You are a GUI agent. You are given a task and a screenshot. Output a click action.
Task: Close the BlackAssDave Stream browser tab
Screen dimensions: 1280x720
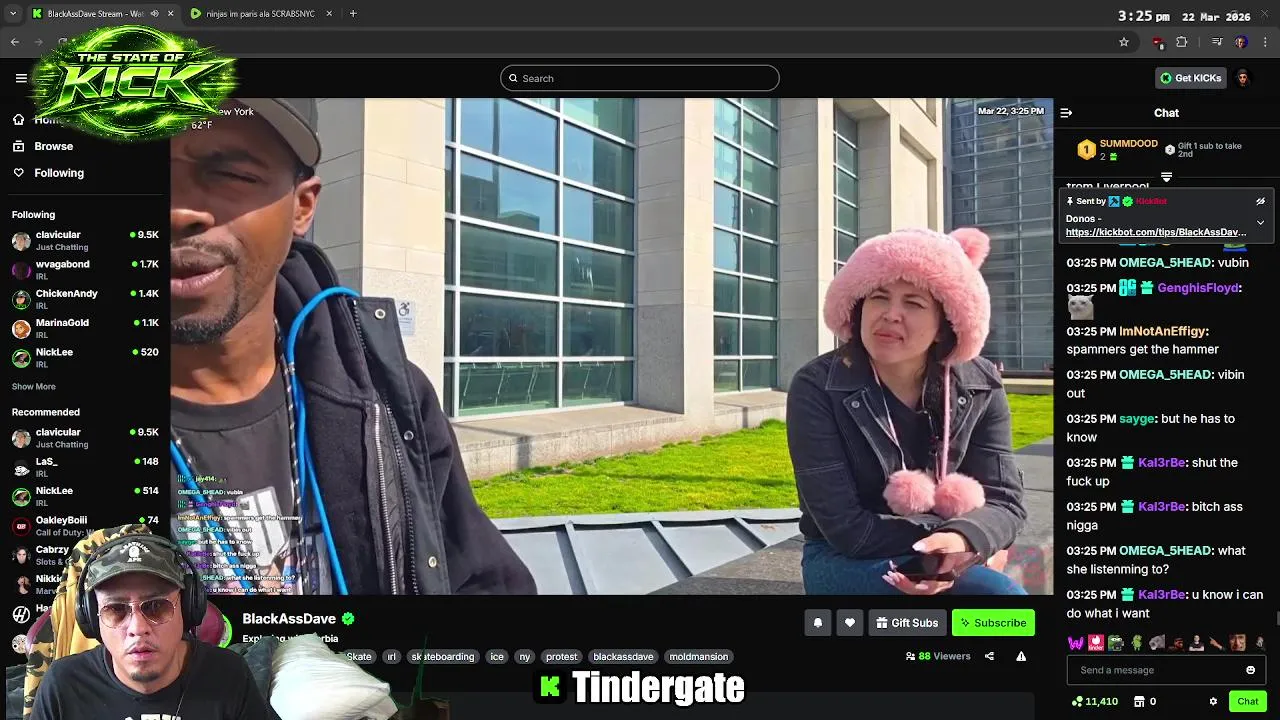tap(170, 14)
